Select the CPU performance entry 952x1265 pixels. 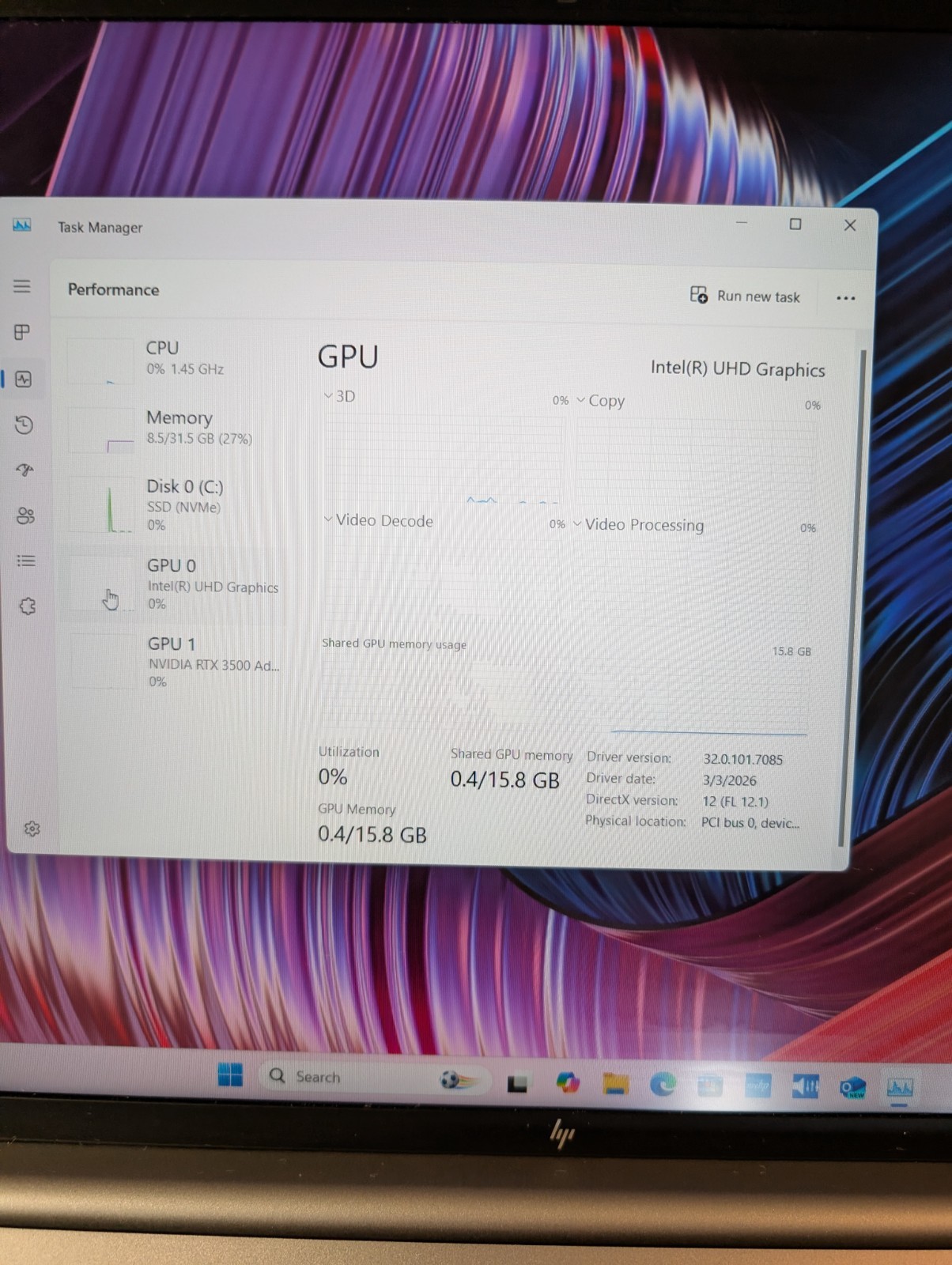(174, 360)
